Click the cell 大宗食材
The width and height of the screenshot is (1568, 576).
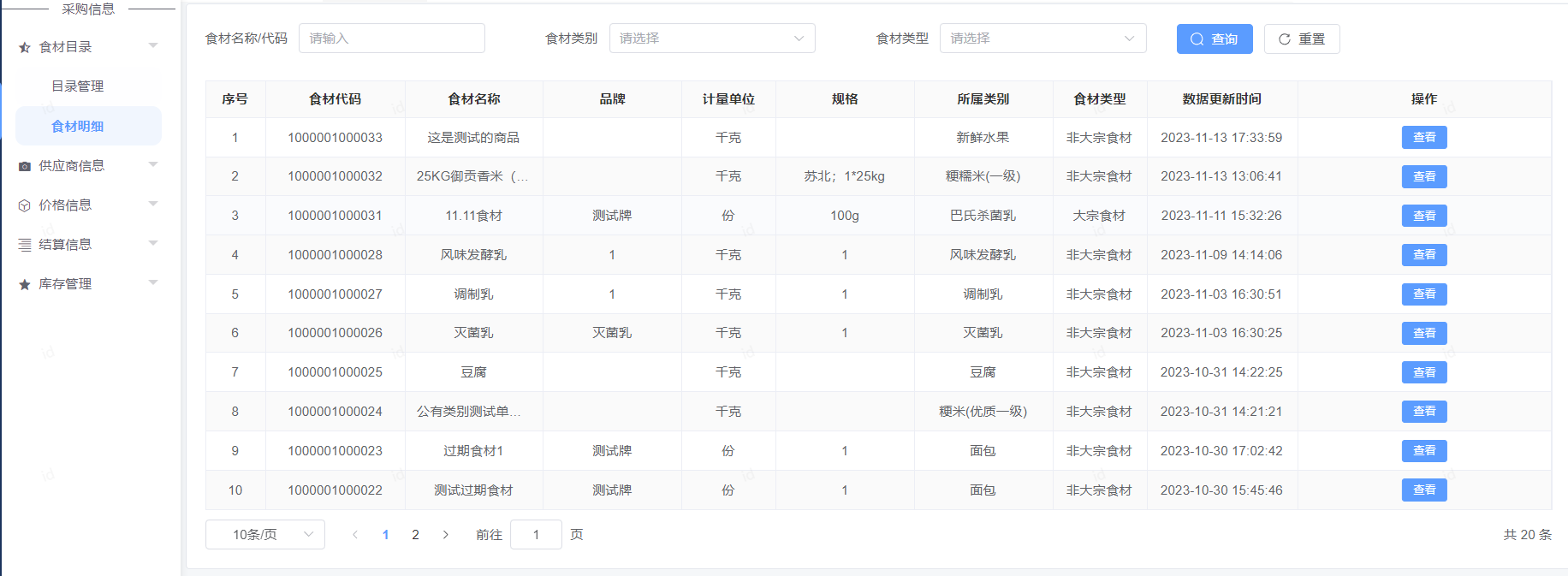(1100, 216)
